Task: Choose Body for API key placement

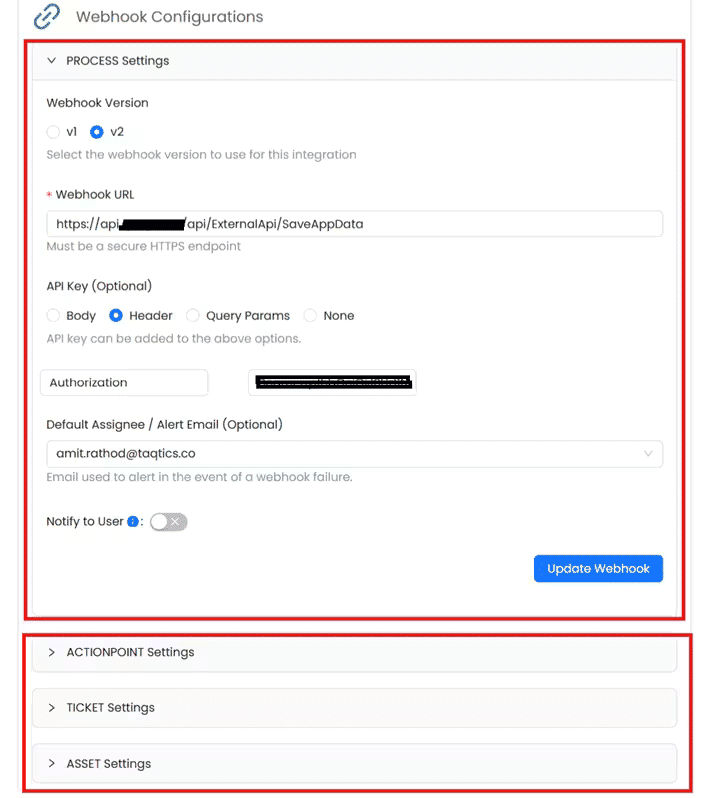Action: click(x=53, y=316)
